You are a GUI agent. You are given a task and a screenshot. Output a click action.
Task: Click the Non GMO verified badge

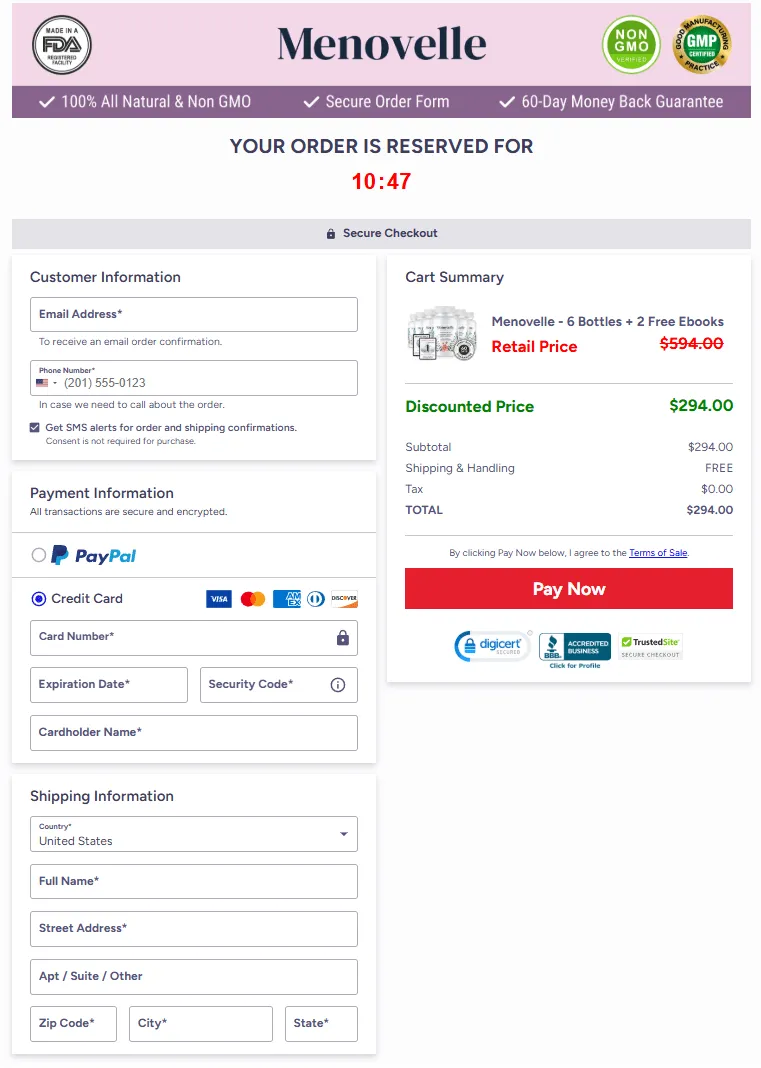[631, 45]
